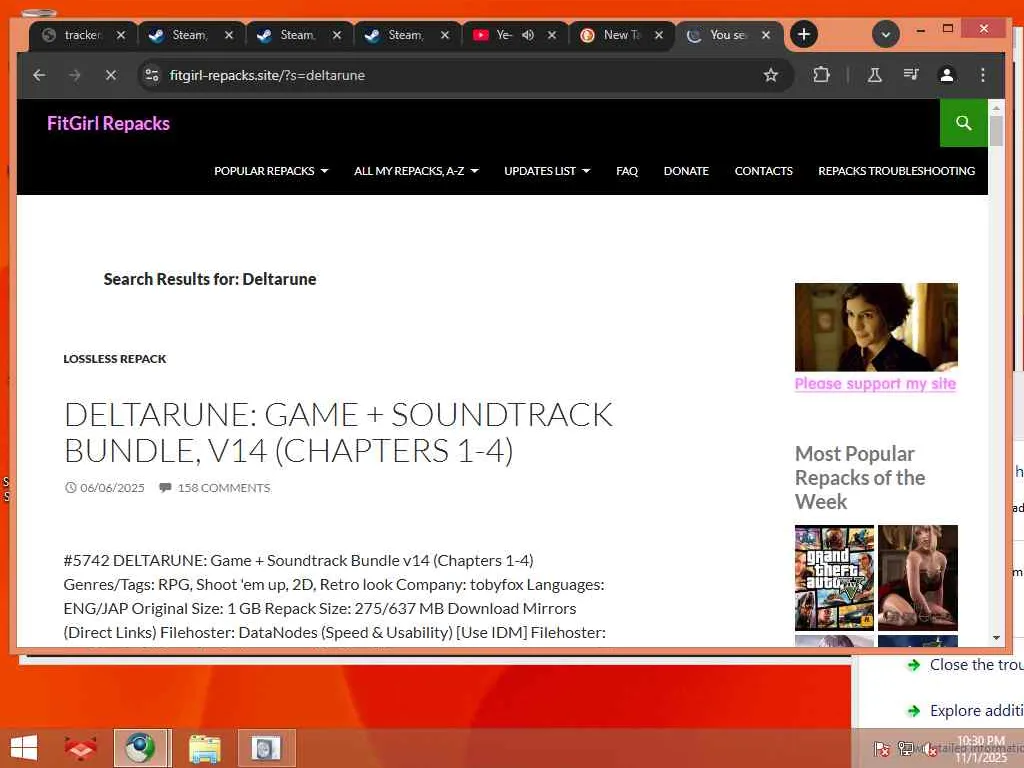Click the page scrollbar up arrow

996,108
